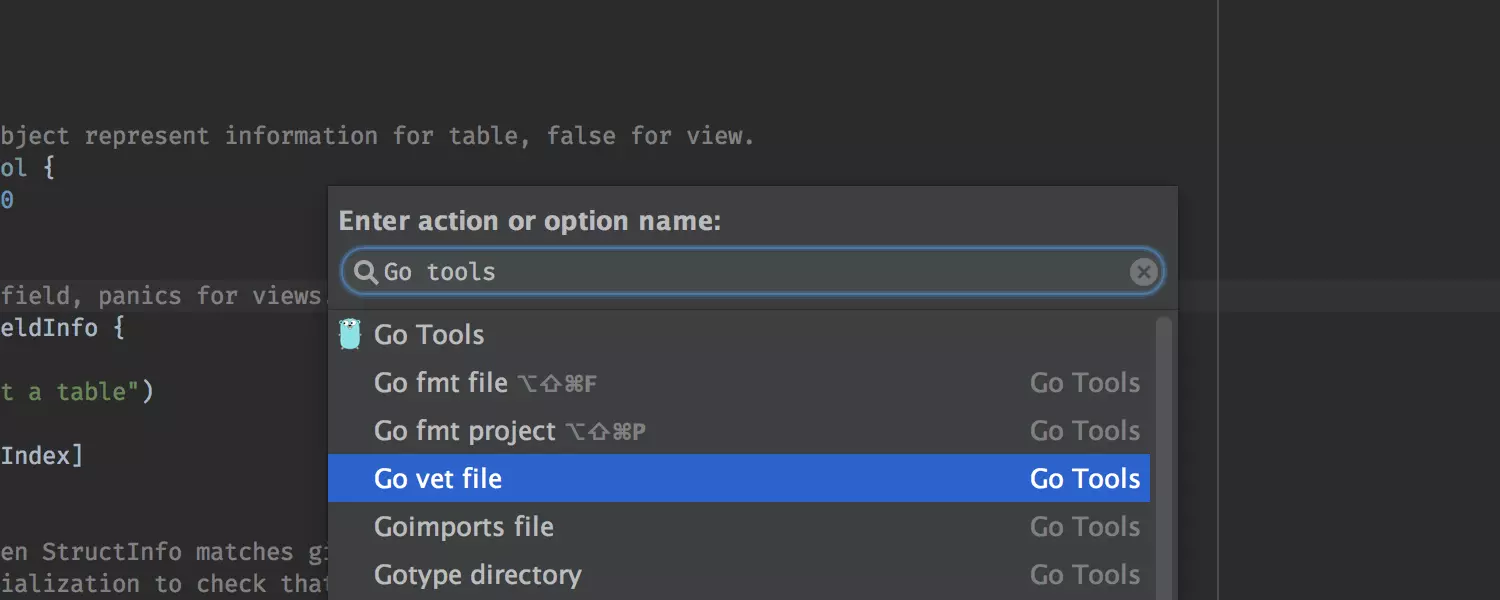Run Go fmt file action
The image size is (1500, 600).
click(440, 383)
